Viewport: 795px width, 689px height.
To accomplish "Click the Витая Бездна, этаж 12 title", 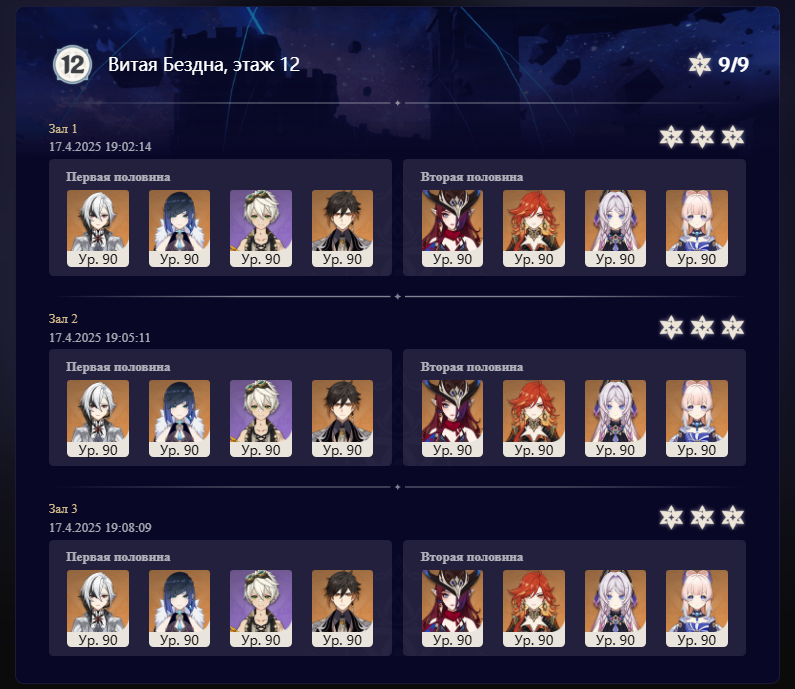I will [204, 64].
